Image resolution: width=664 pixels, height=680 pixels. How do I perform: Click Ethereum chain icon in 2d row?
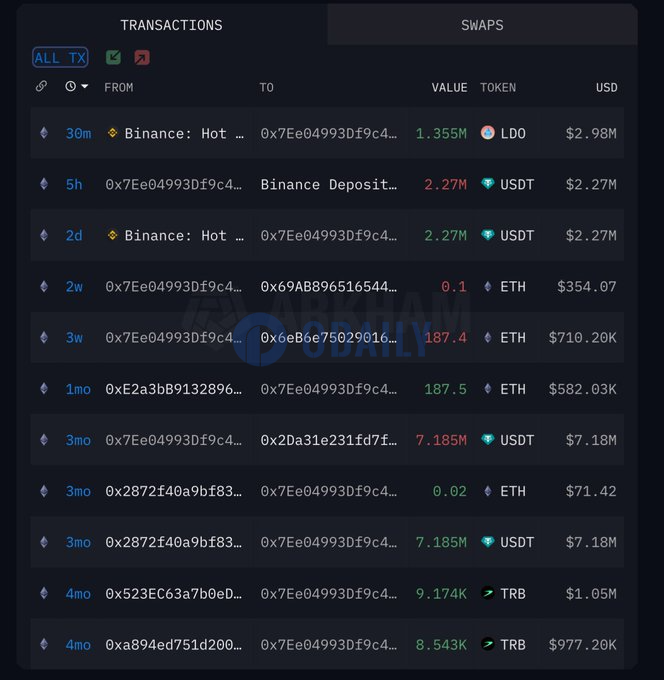click(x=44, y=235)
